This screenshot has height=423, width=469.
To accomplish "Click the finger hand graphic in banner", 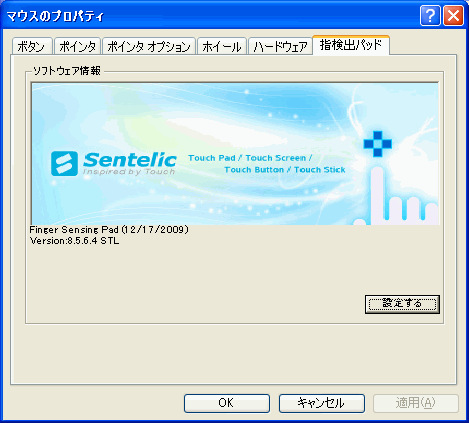I will pos(396,197).
